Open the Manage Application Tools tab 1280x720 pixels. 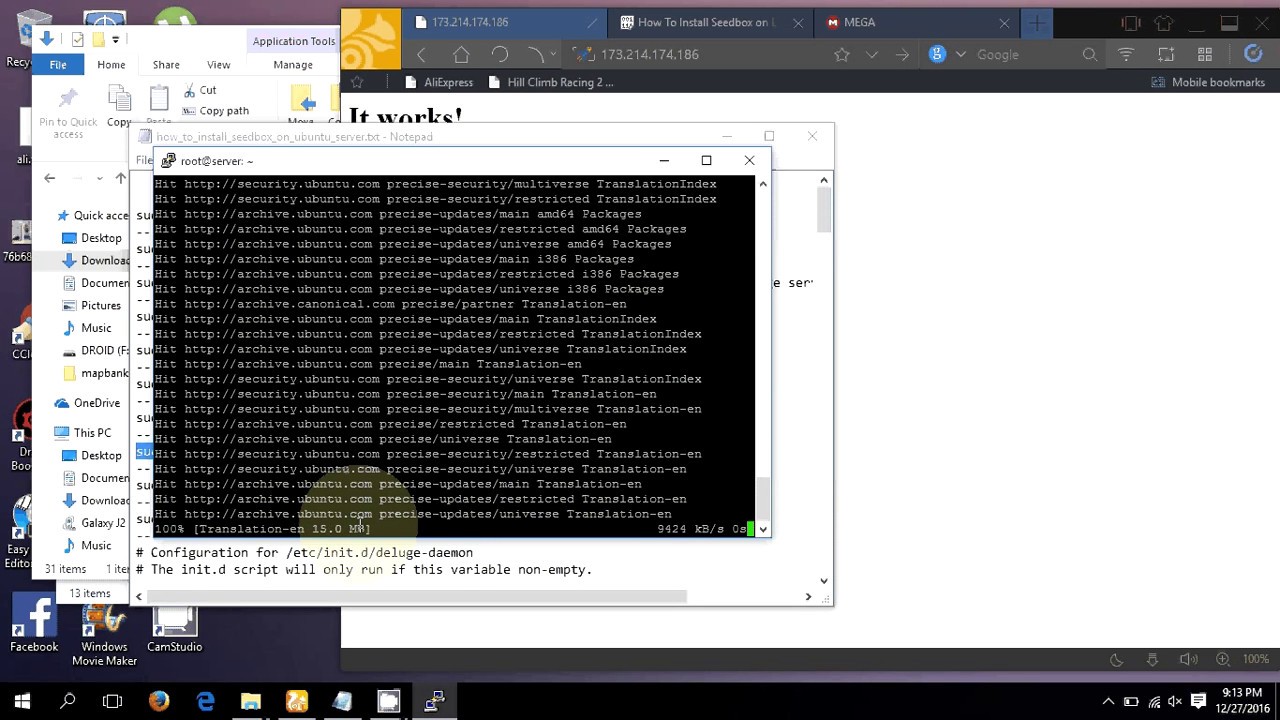point(293,65)
